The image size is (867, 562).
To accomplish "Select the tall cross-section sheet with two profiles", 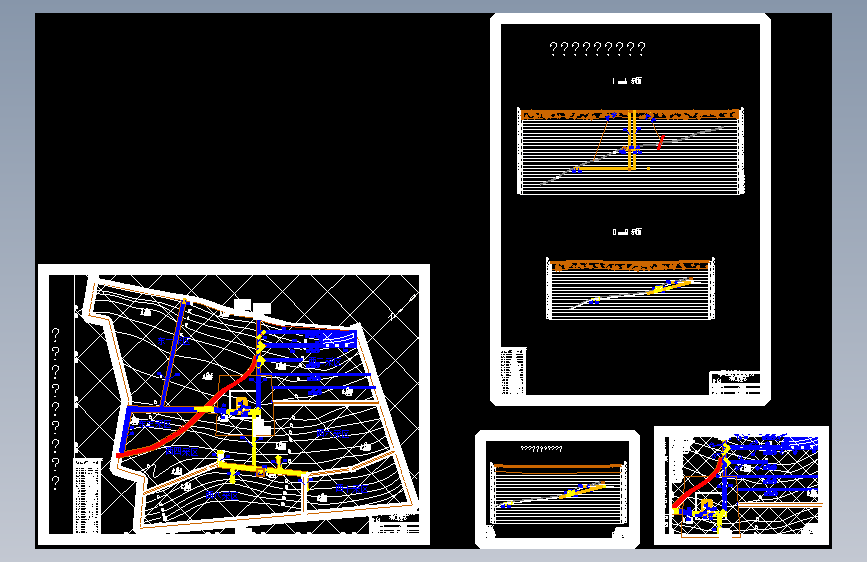I will (x=630, y=210).
